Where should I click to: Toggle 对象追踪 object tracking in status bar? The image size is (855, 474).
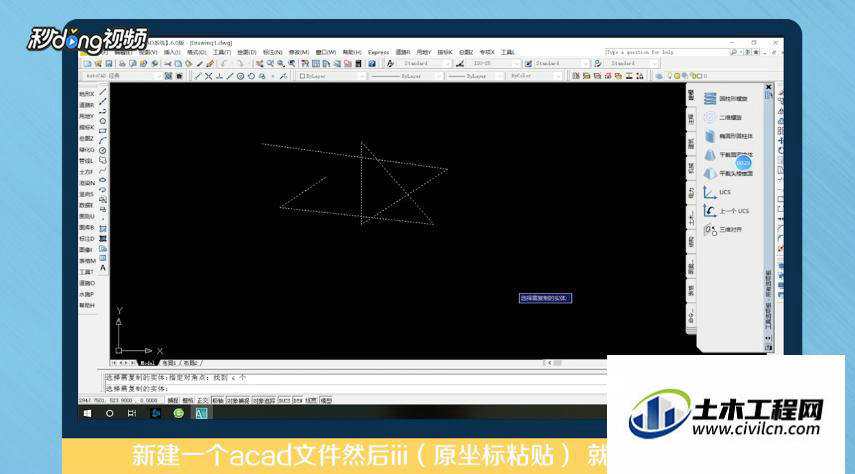pyautogui.click(x=263, y=400)
